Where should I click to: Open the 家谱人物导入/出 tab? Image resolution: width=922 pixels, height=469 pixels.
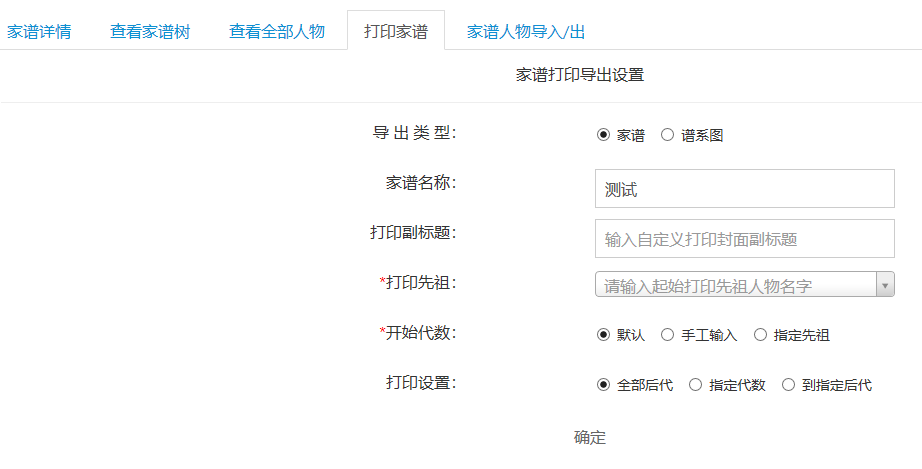(526, 31)
